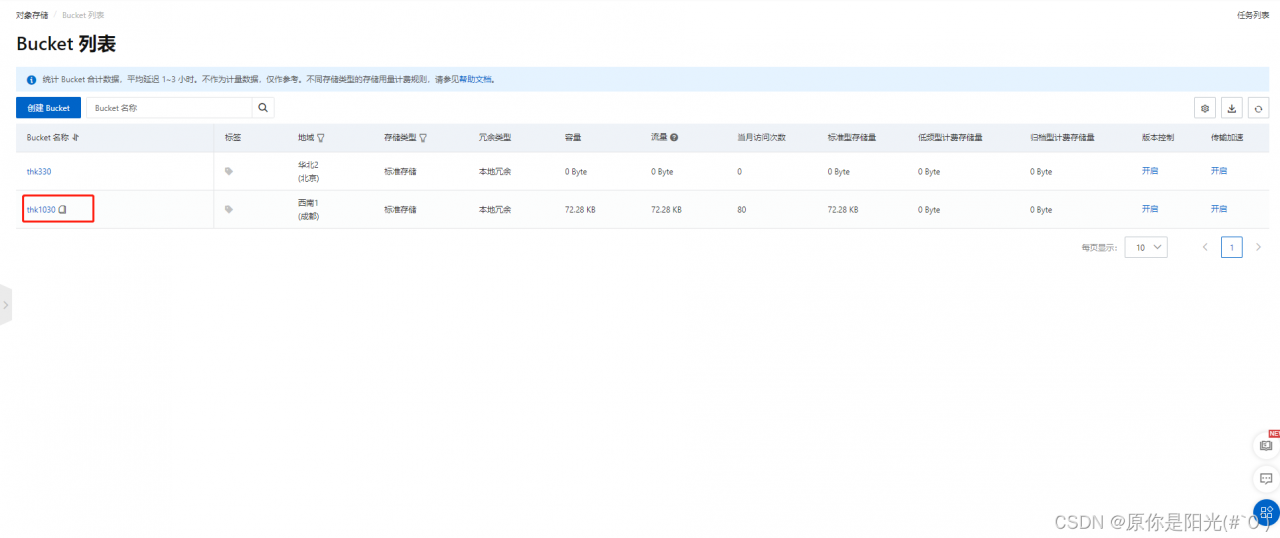The image size is (1280, 538).
Task: Enable 版本控制 for thk1030 via 开启
Action: pyautogui.click(x=1150, y=209)
